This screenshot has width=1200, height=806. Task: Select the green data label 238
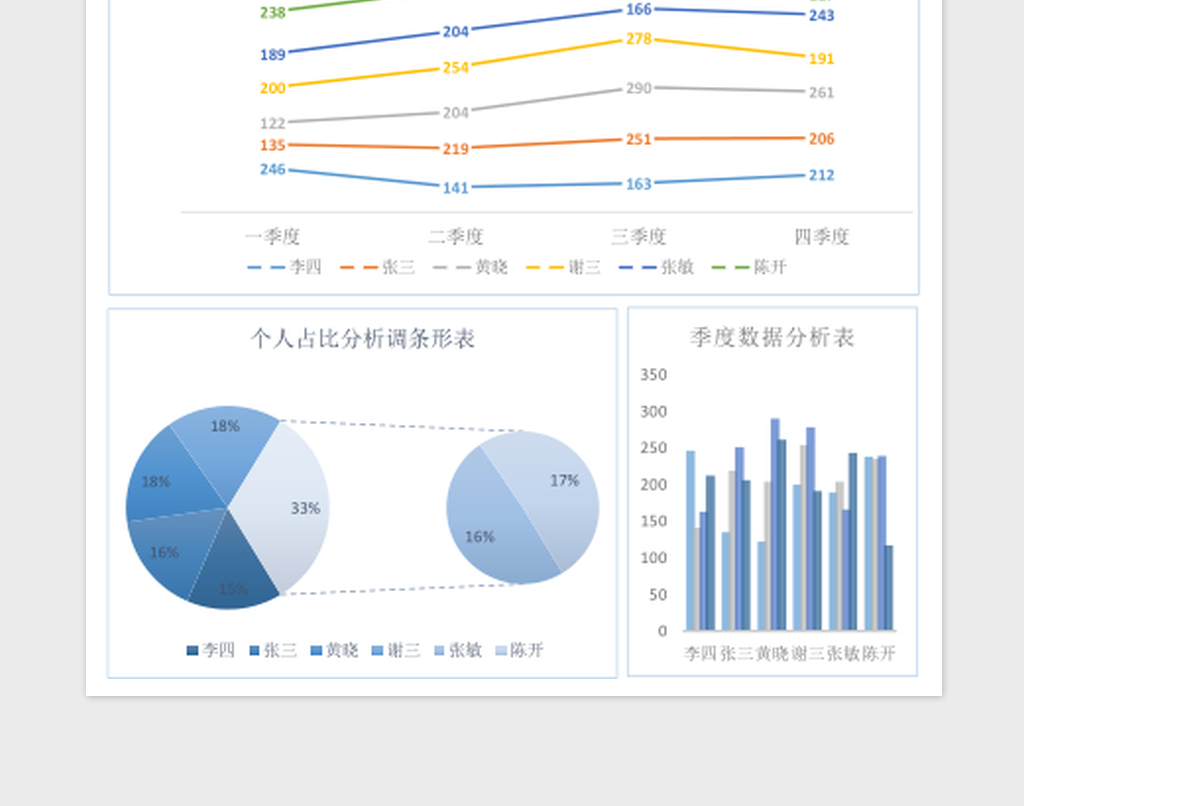pyautogui.click(x=272, y=13)
